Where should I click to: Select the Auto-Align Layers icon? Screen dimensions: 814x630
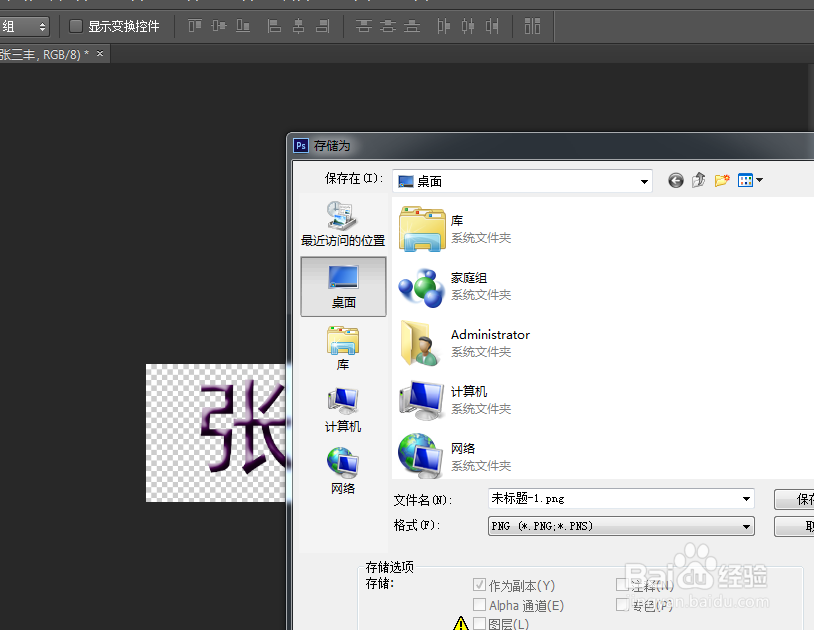(533, 26)
